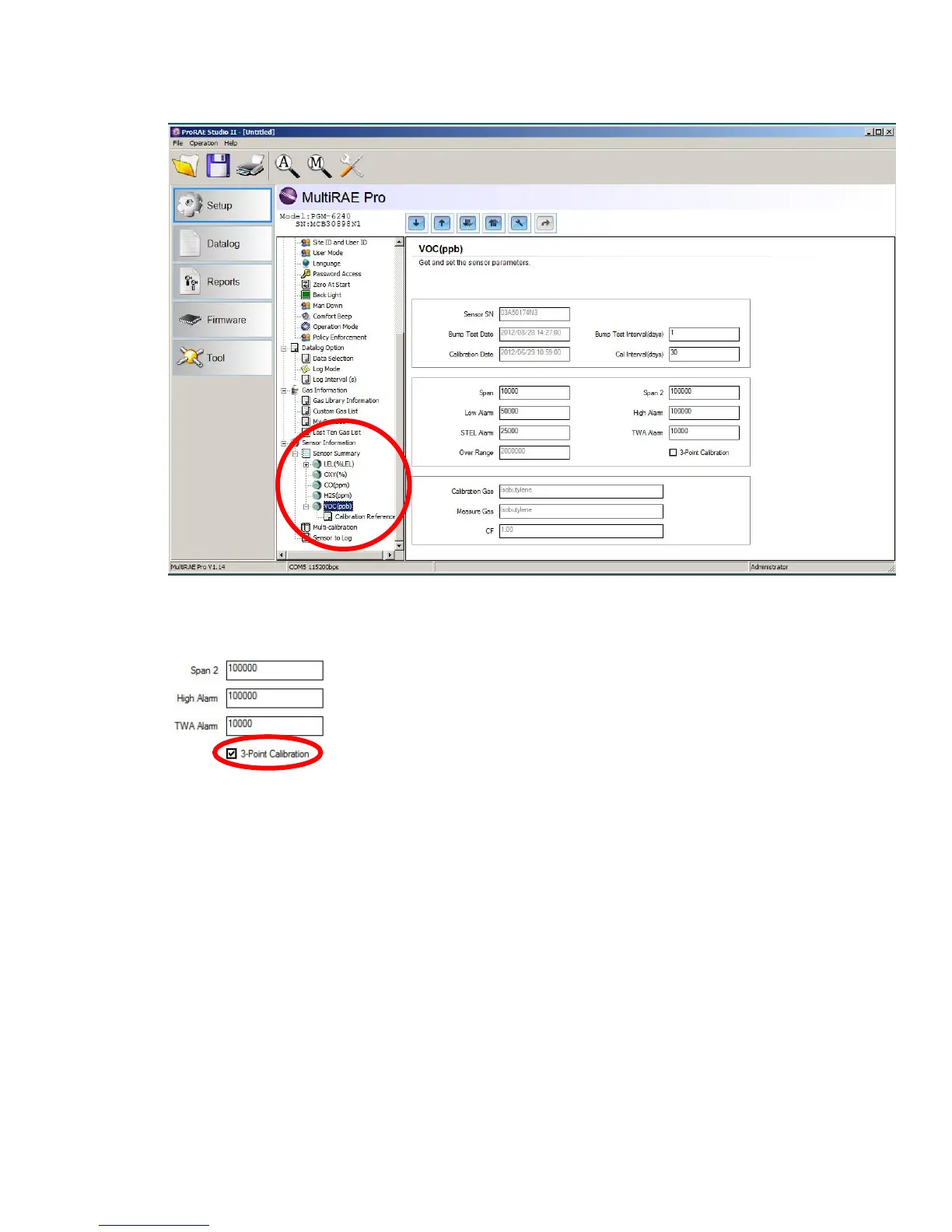This screenshot has height=1232, width=952.
Task: Click the Low Alarm field showing 50000
Action: [x=534, y=413]
